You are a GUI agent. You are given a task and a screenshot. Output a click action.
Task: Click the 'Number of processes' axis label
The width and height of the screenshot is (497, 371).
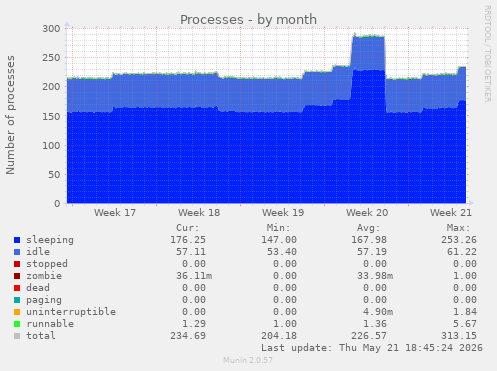[x=10, y=115]
